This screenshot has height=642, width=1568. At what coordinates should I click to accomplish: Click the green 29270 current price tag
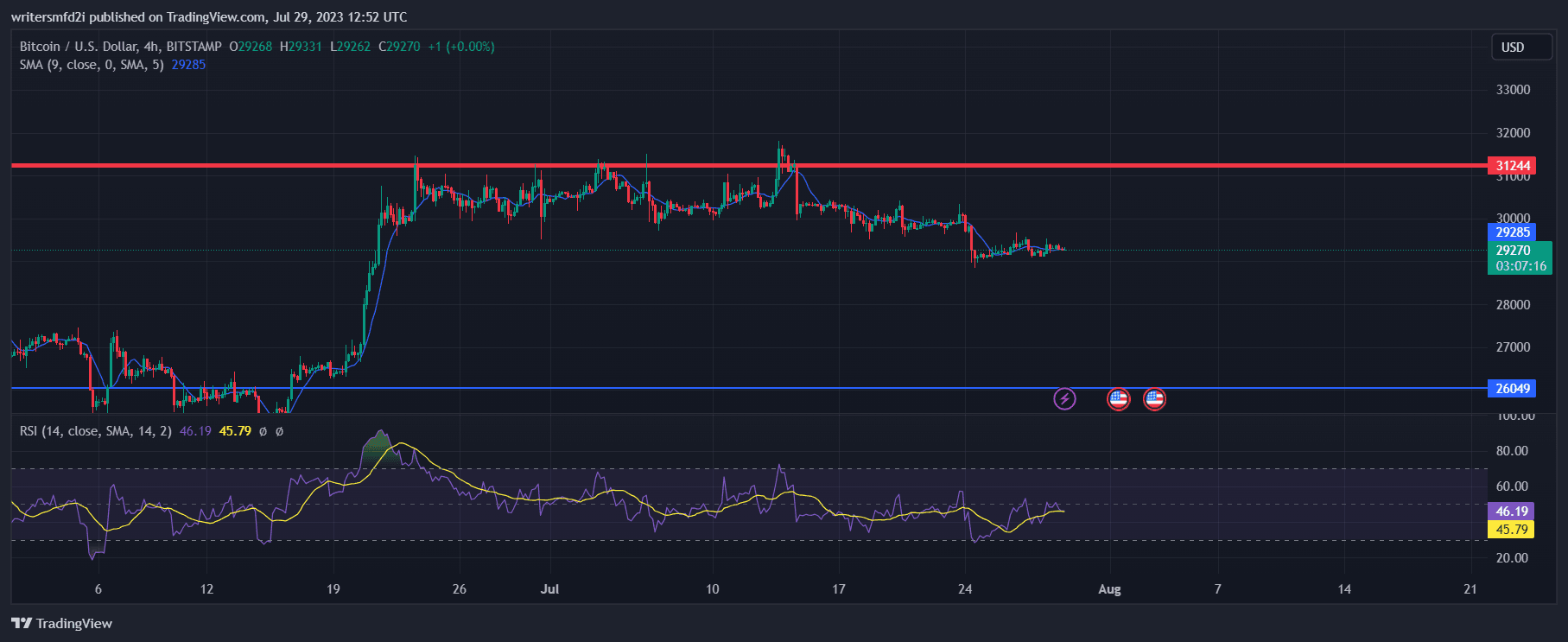point(1513,251)
